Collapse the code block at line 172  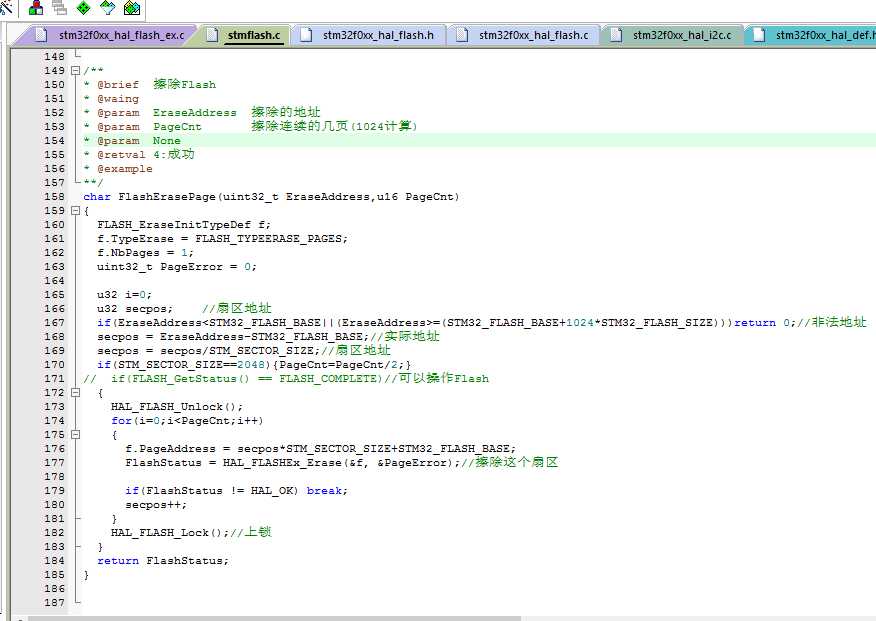click(75, 393)
